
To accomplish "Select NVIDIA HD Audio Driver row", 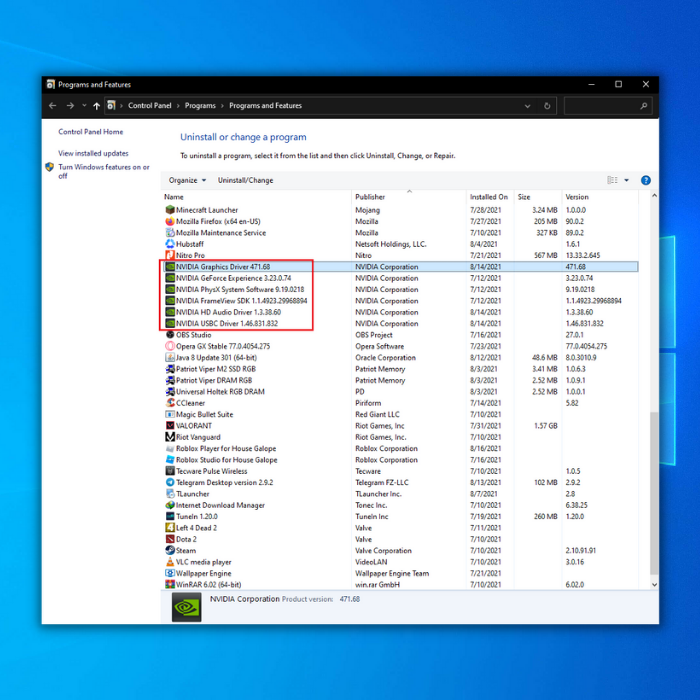I will 400,312.
